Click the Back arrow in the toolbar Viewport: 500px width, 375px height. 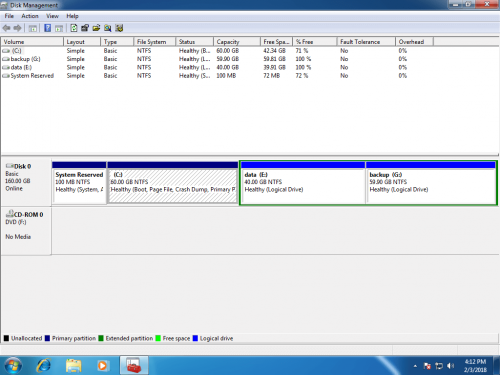click(6, 28)
